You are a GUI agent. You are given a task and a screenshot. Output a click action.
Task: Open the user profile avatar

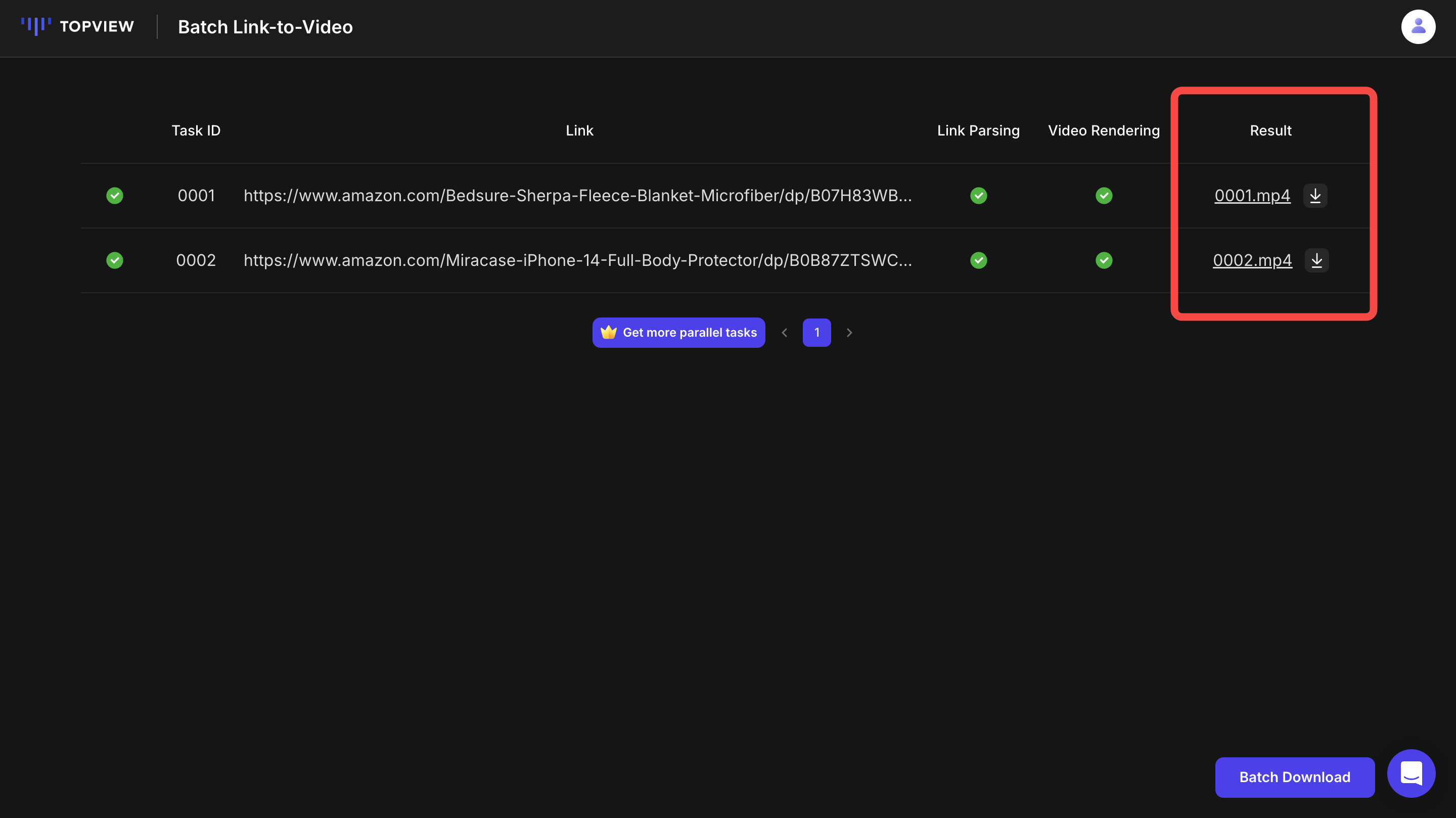click(x=1418, y=27)
